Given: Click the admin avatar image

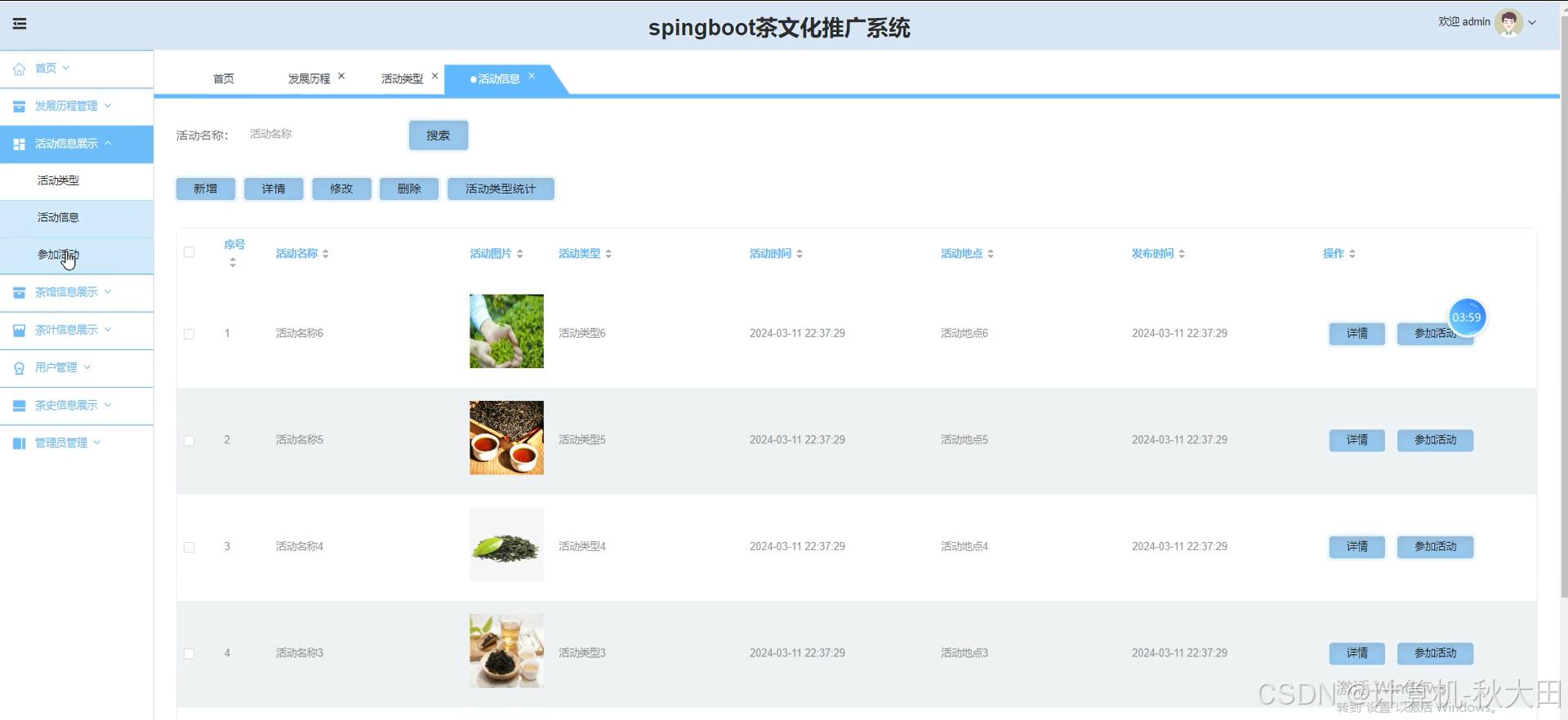Looking at the screenshot, I should coord(1508,22).
